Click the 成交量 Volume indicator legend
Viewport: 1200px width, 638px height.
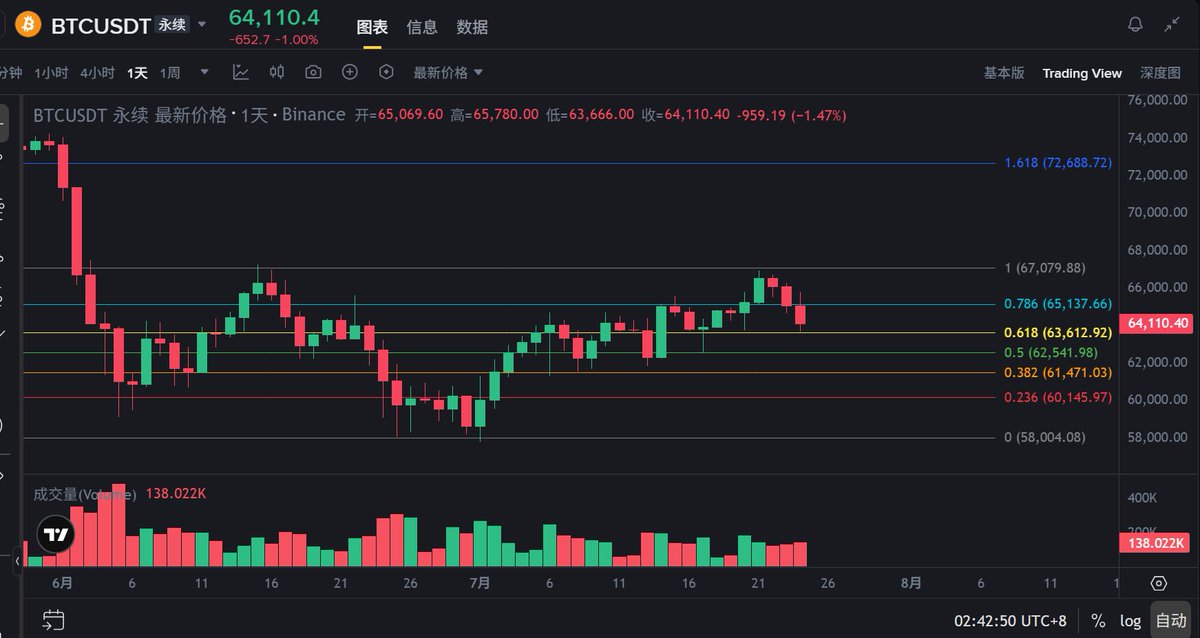click(84, 493)
